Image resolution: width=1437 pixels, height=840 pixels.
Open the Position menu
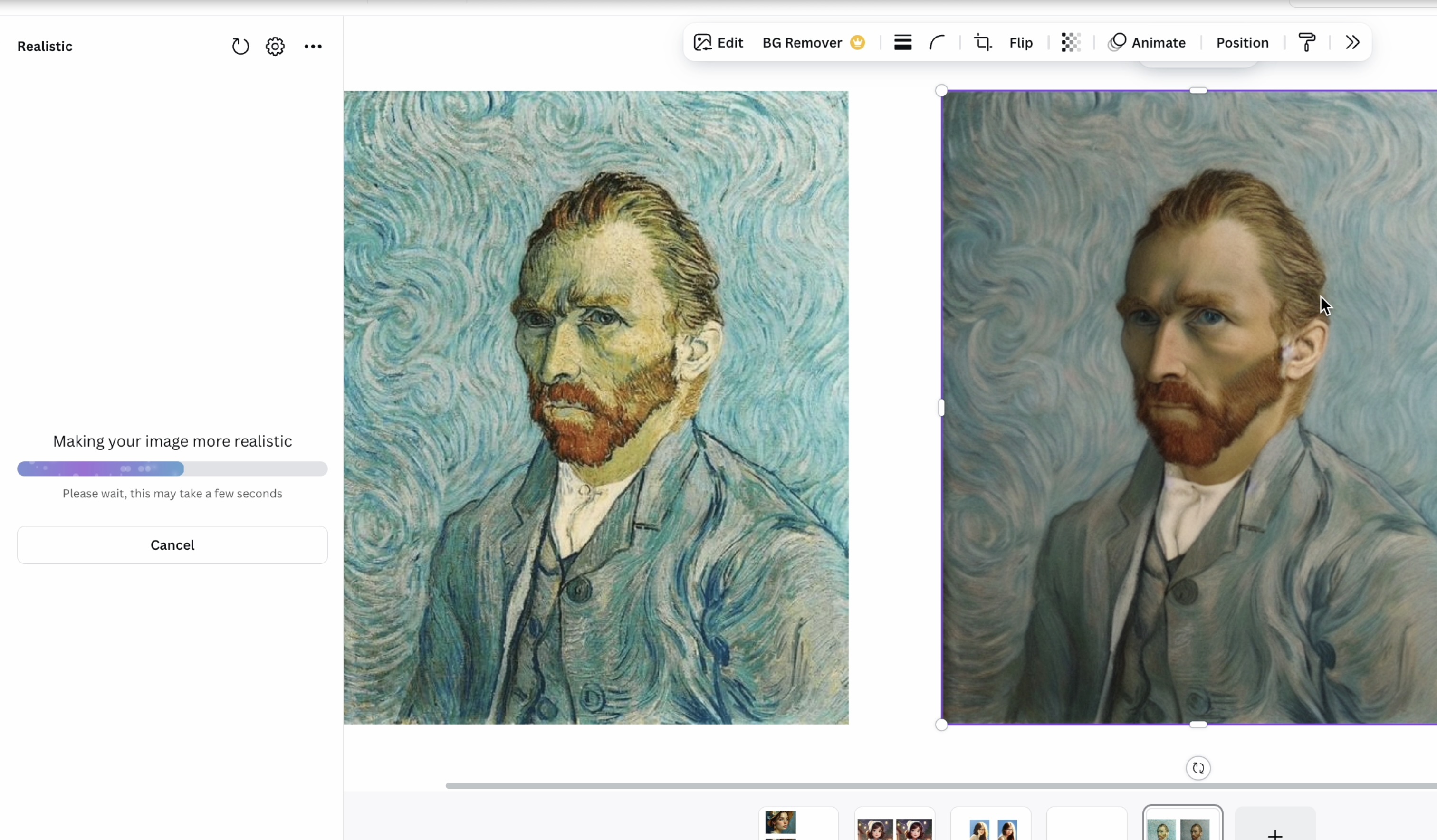1242,43
